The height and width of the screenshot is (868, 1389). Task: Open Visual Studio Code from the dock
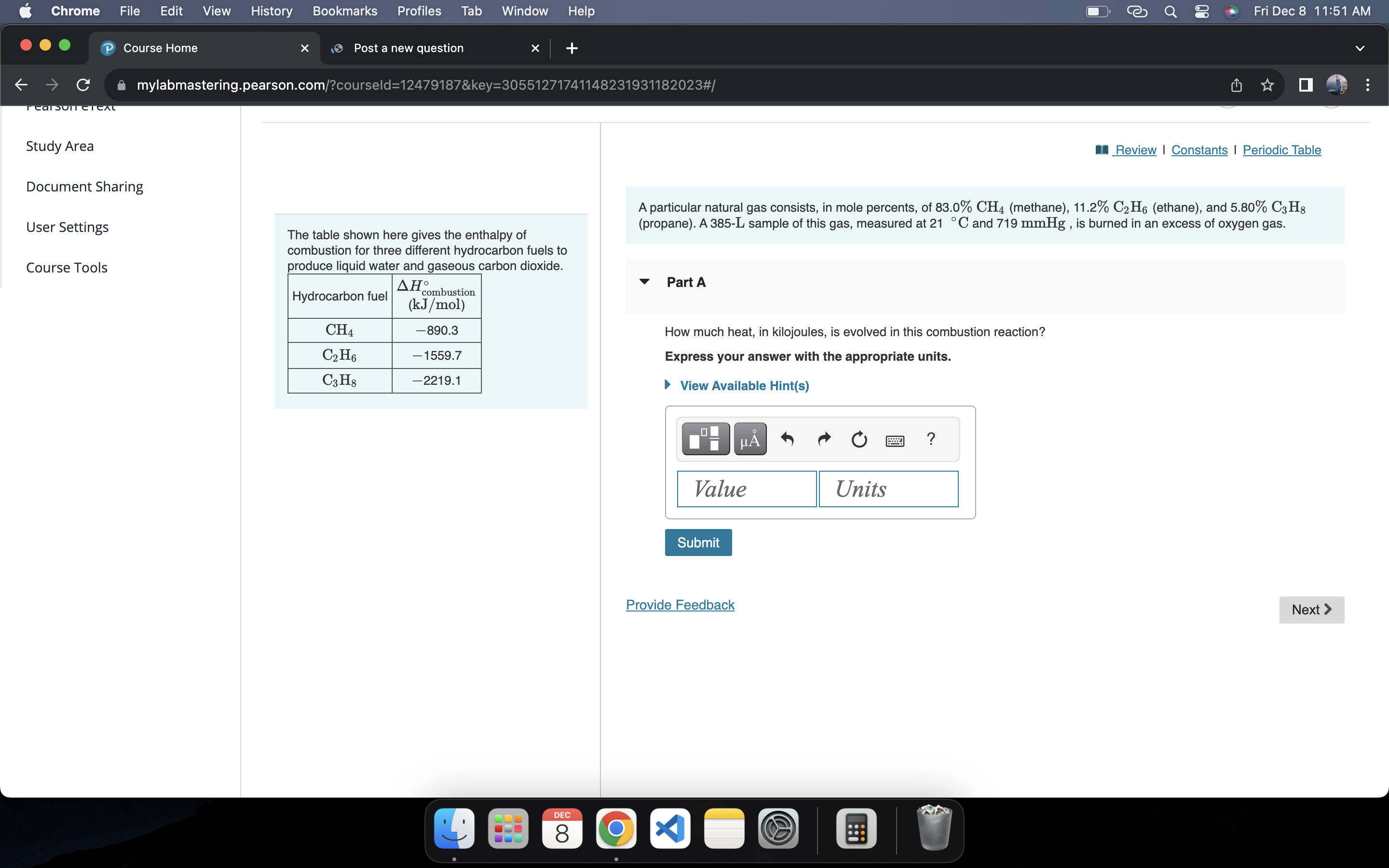coord(670,828)
